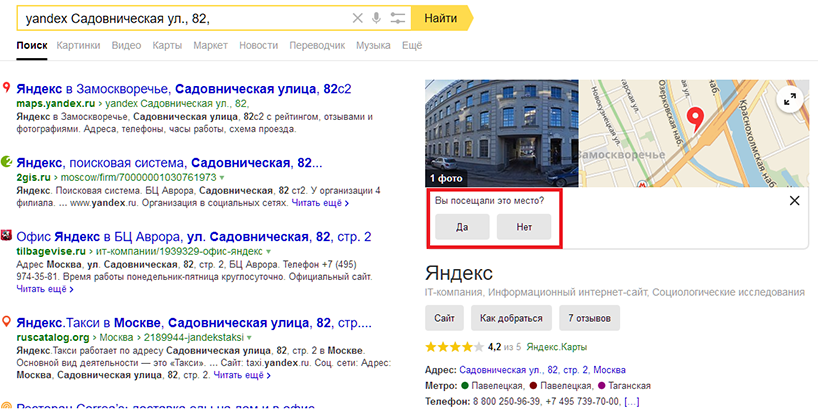Open the Яндекс.Карты link
Image resolution: width=818 pixels, height=409 pixels.
[557, 346]
